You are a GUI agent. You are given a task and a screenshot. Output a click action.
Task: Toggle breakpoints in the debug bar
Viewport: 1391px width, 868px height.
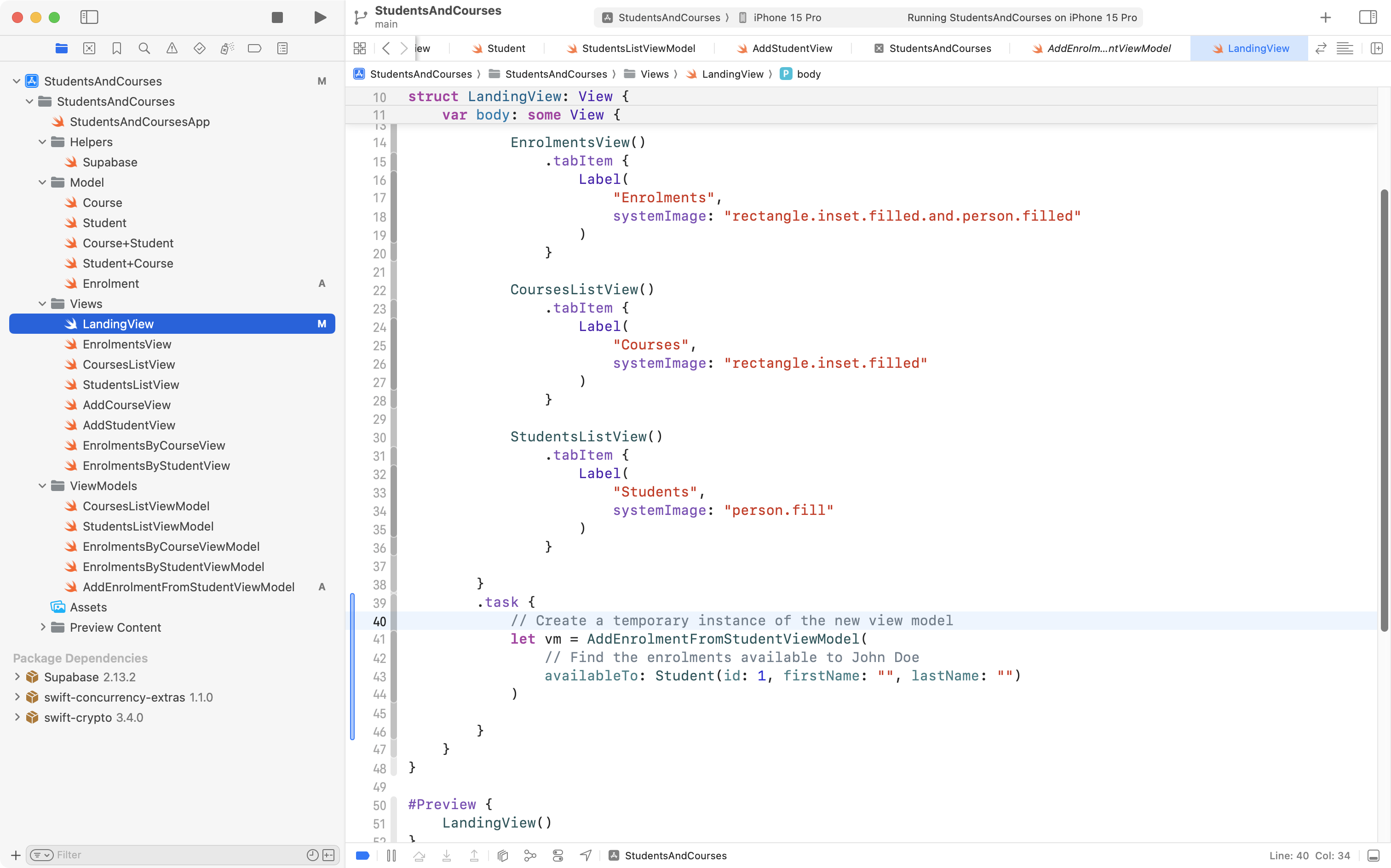(362, 856)
